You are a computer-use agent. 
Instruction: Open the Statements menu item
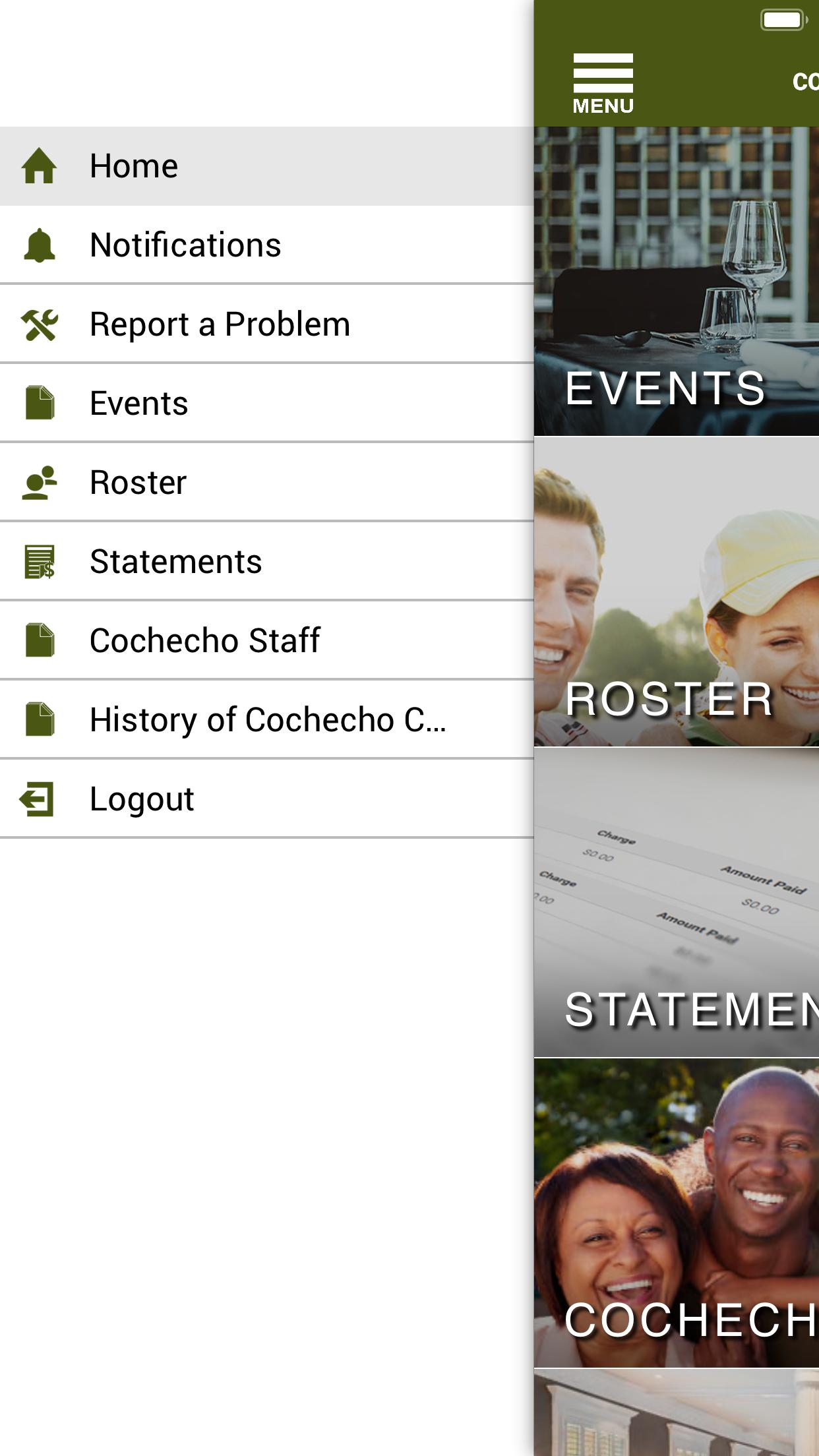266,562
